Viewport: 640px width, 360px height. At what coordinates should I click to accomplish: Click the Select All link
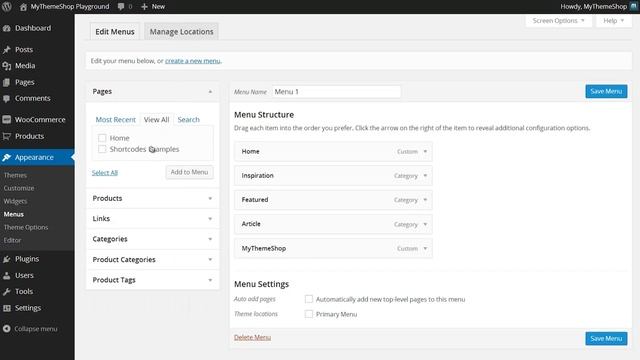104,173
